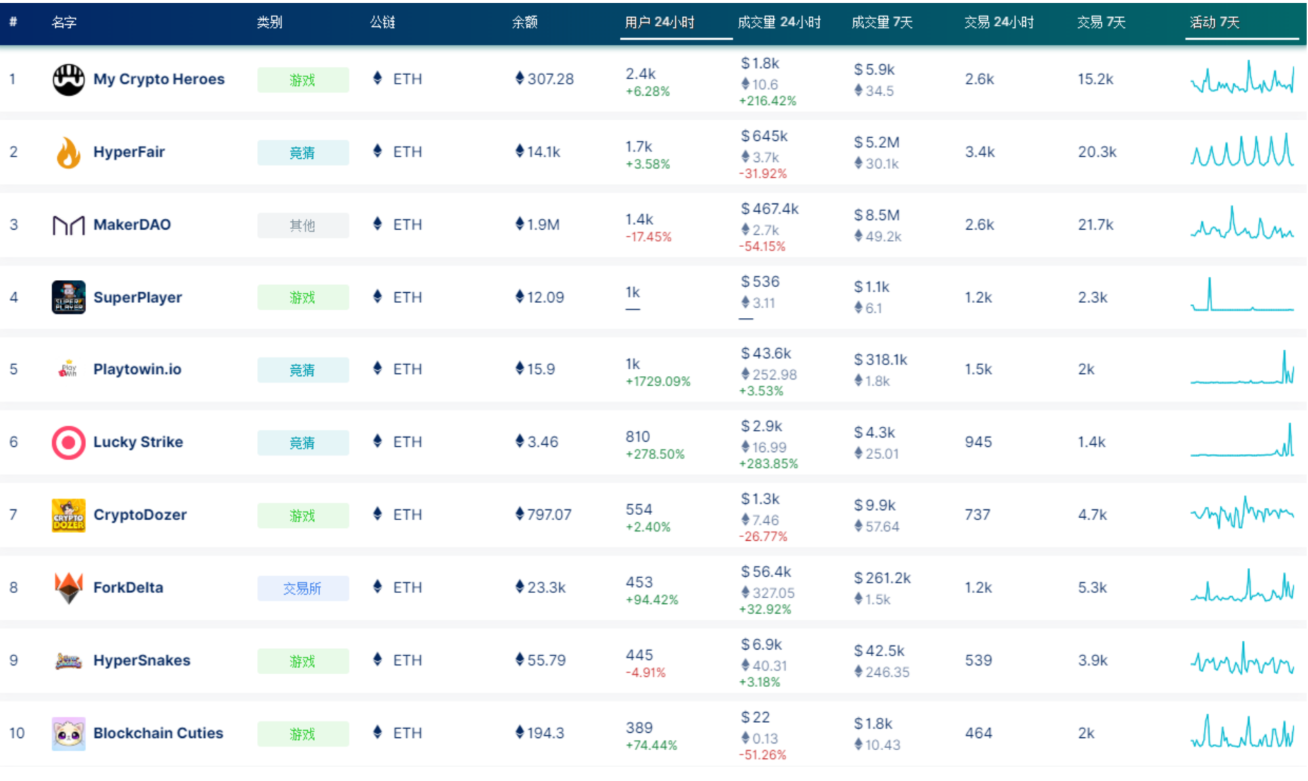1308x781 pixels.
Task: Open the HyperFair dapp link
Action: pos(129,152)
